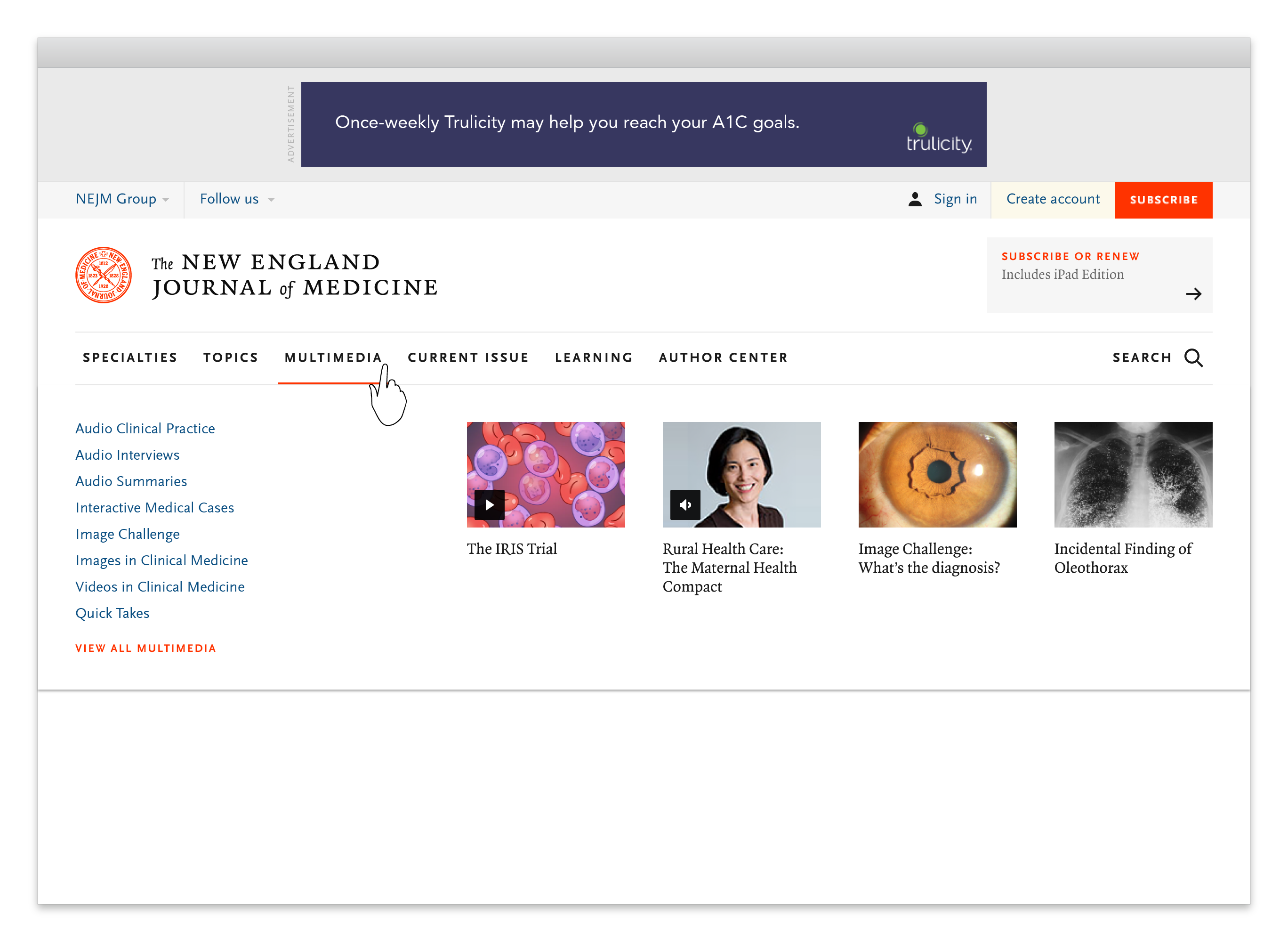The width and height of the screenshot is (1288, 942).
Task: Go to Interactive Medical Cases
Action: [x=154, y=507]
